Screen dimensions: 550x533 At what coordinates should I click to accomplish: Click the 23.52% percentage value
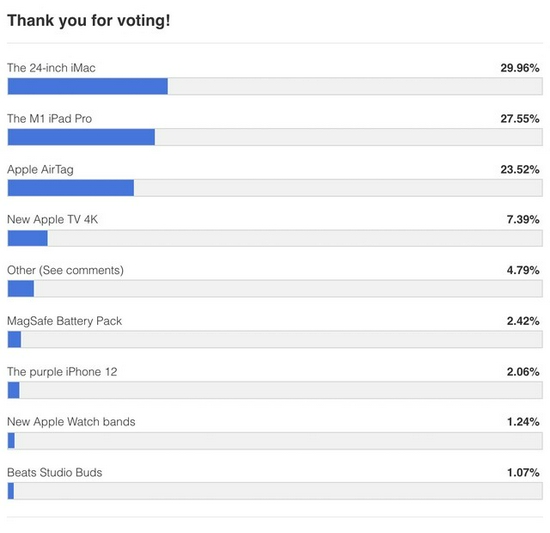tap(520, 170)
